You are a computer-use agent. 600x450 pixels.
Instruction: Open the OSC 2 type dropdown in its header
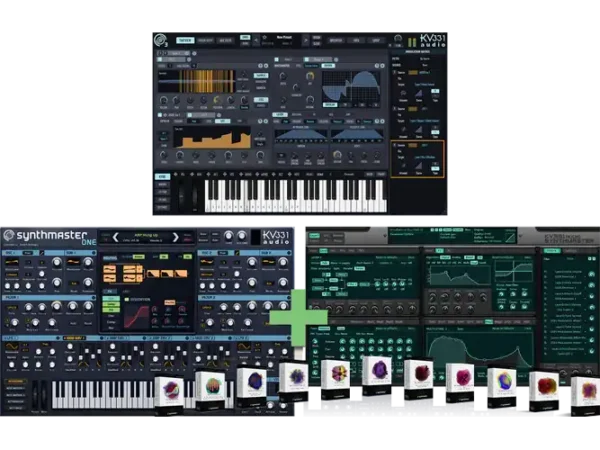coord(223,253)
